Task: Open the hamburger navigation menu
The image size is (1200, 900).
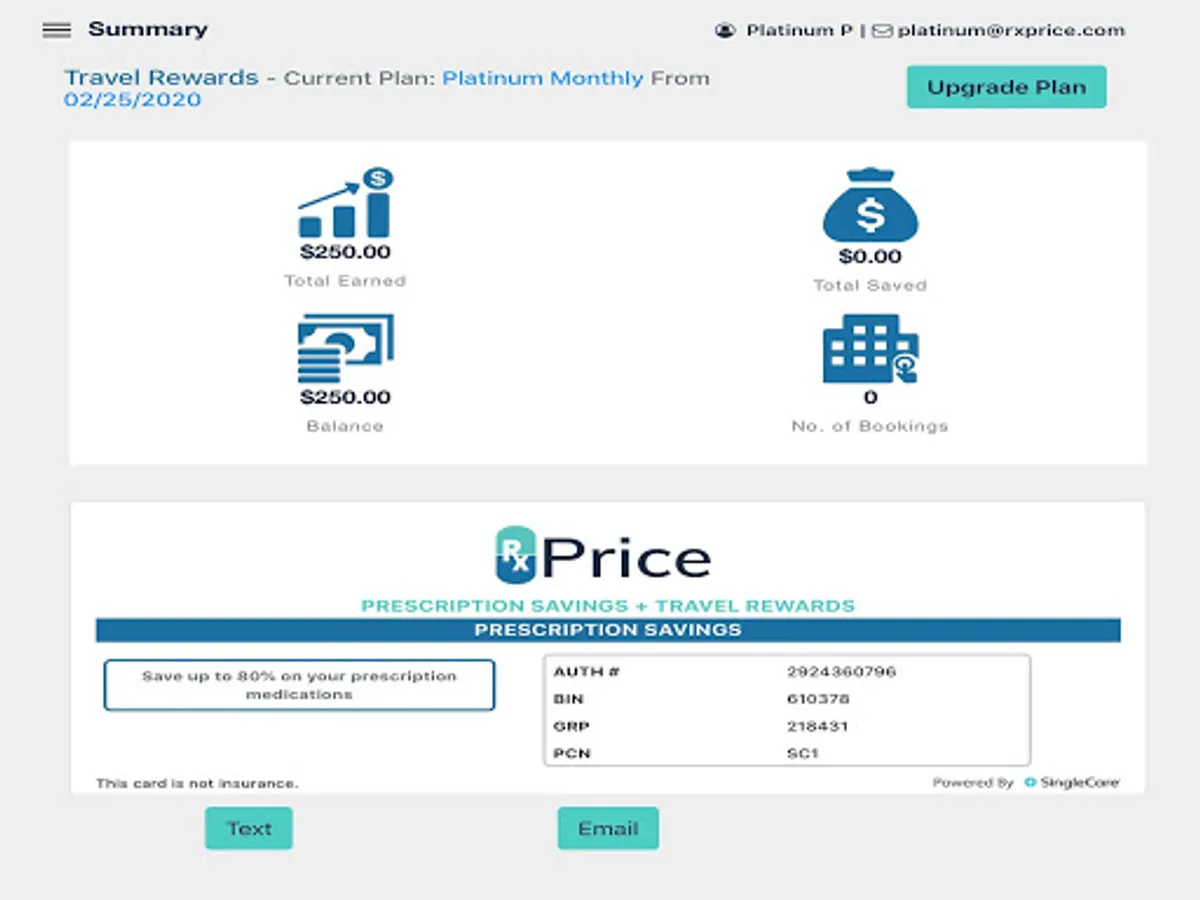Action: click(56, 30)
